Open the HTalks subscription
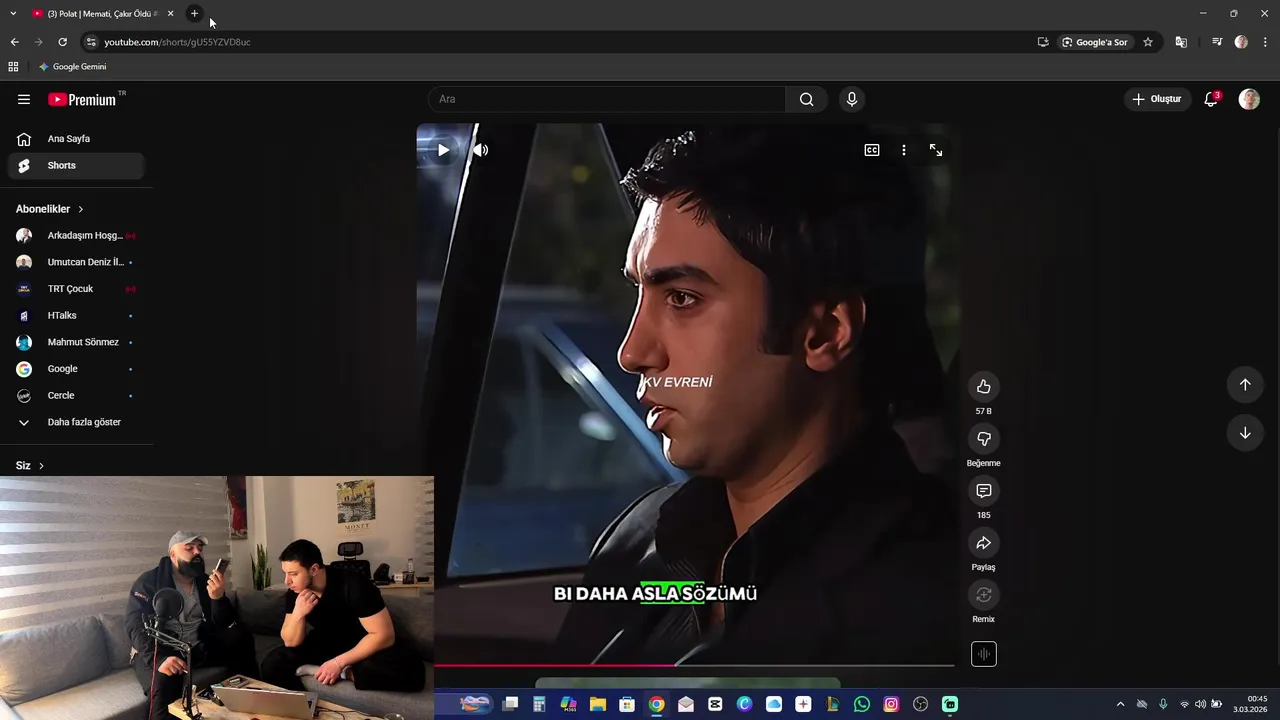The height and width of the screenshot is (720, 1280). (76, 316)
